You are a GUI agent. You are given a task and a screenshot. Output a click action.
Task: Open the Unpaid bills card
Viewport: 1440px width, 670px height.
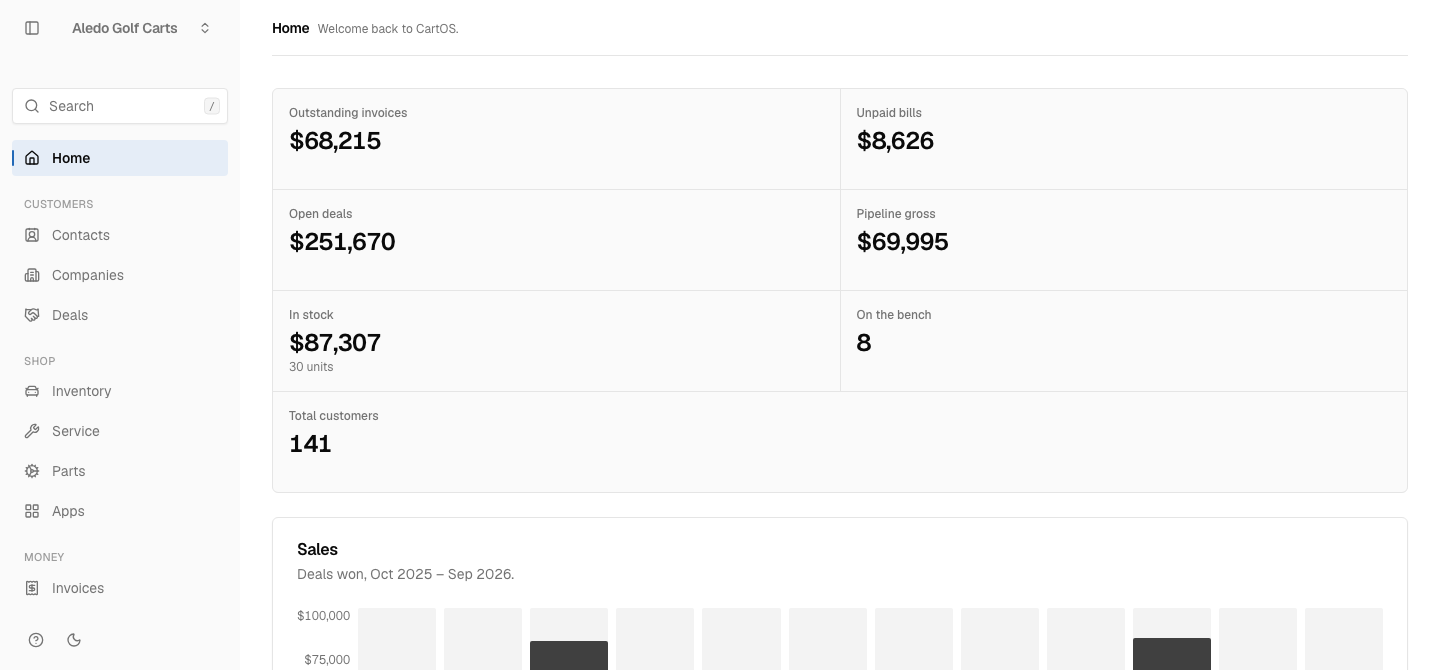pos(1124,139)
